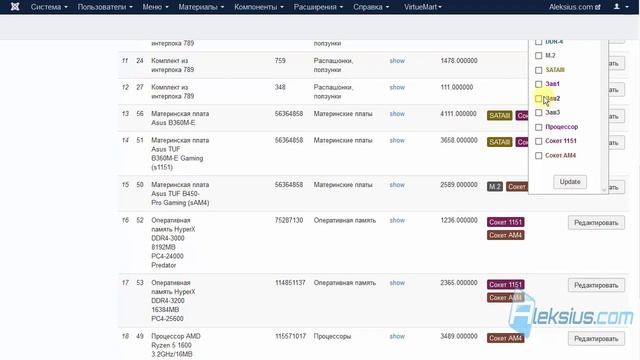Select the Сокет 1151 checkbox

tap(538, 141)
